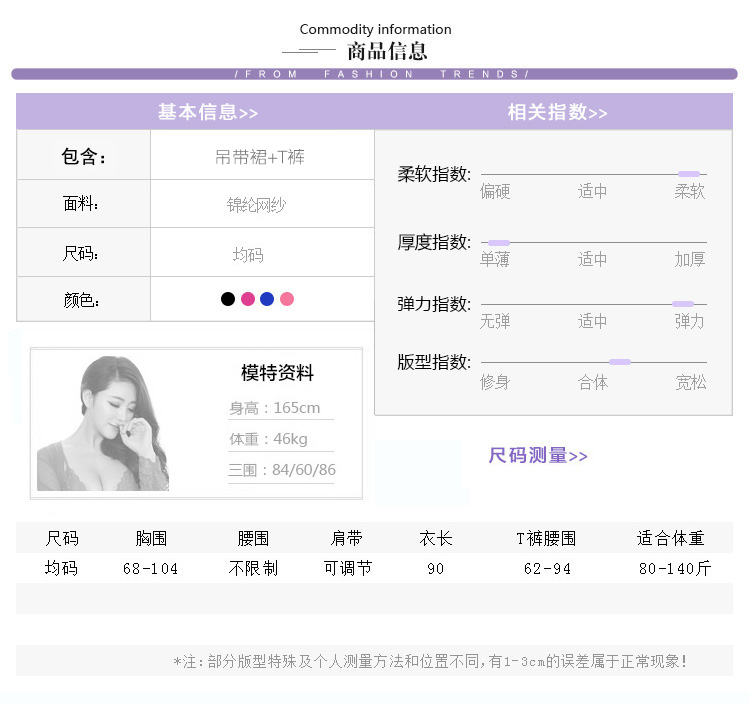Select the black color dot

(x=228, y=299)
